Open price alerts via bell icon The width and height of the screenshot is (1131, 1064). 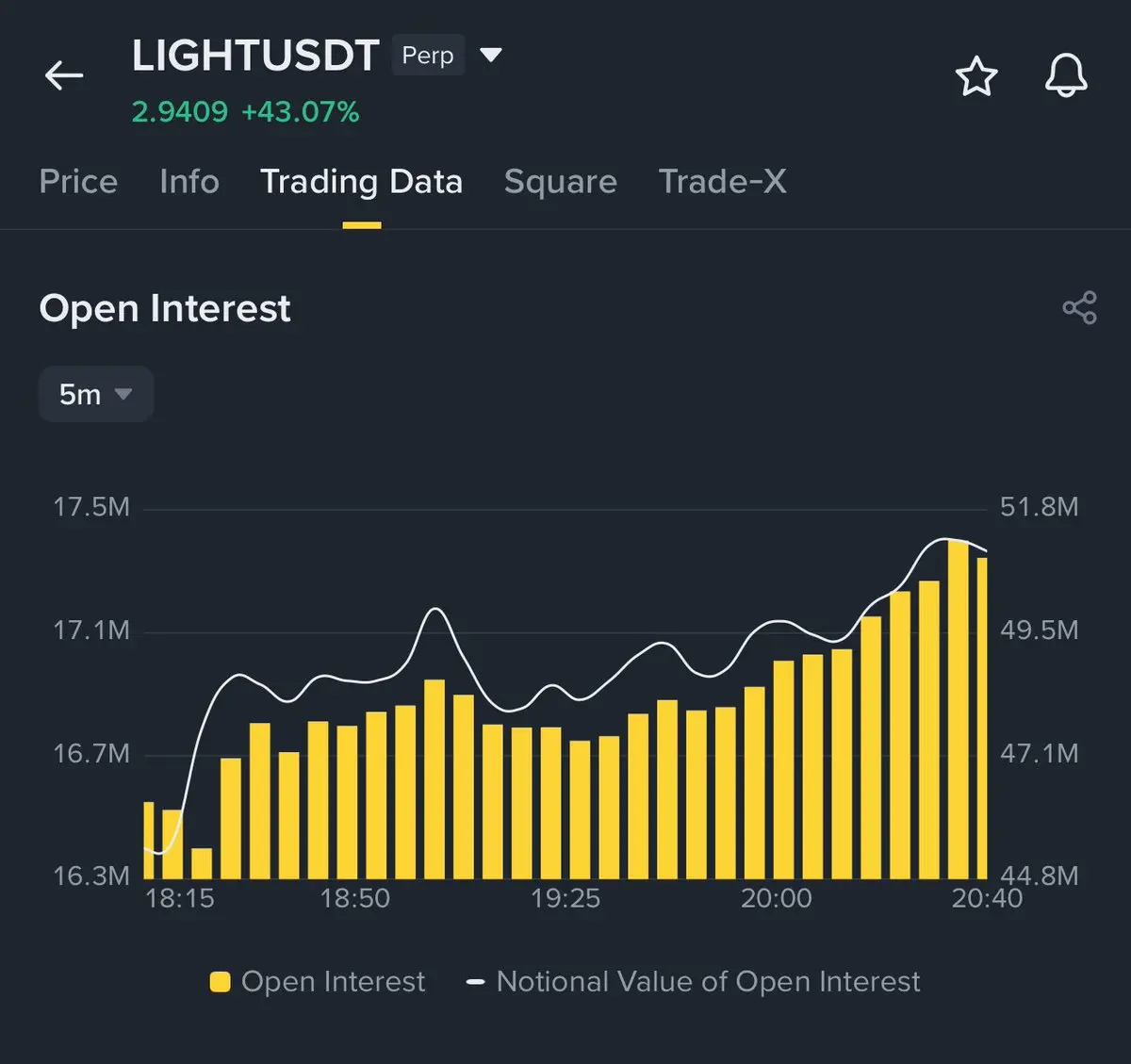tap(1066, 75)
